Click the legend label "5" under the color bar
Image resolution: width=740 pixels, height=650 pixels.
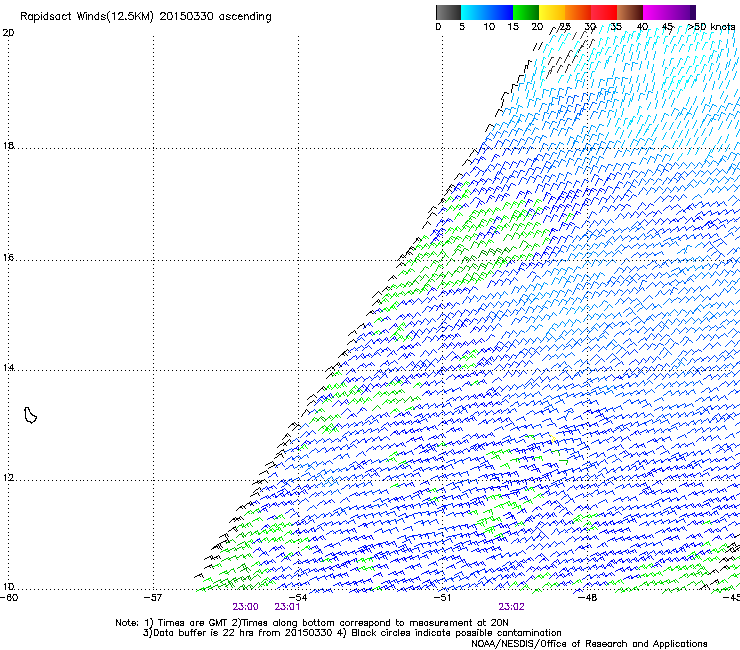(x=462, y=27)
